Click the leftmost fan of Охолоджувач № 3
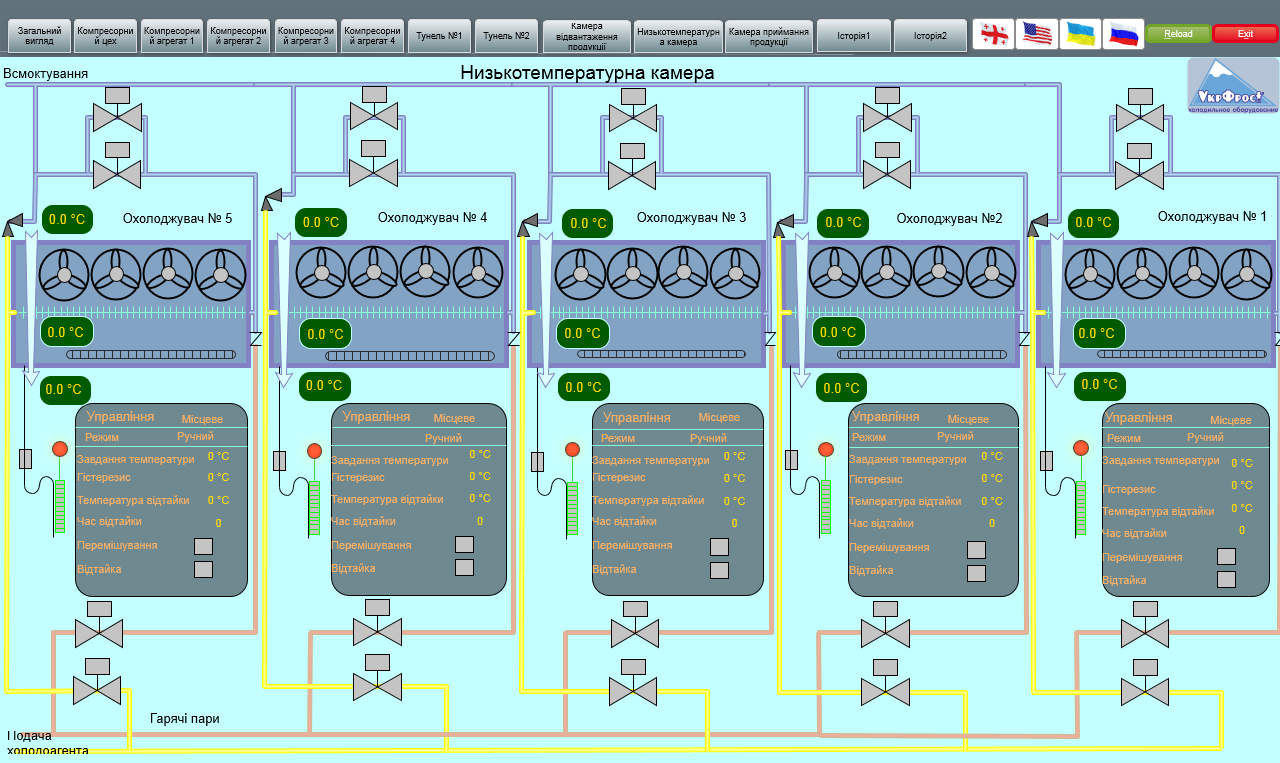Image resolution: width=1280 pixels, height=763 pixels. tap(580, 273)
